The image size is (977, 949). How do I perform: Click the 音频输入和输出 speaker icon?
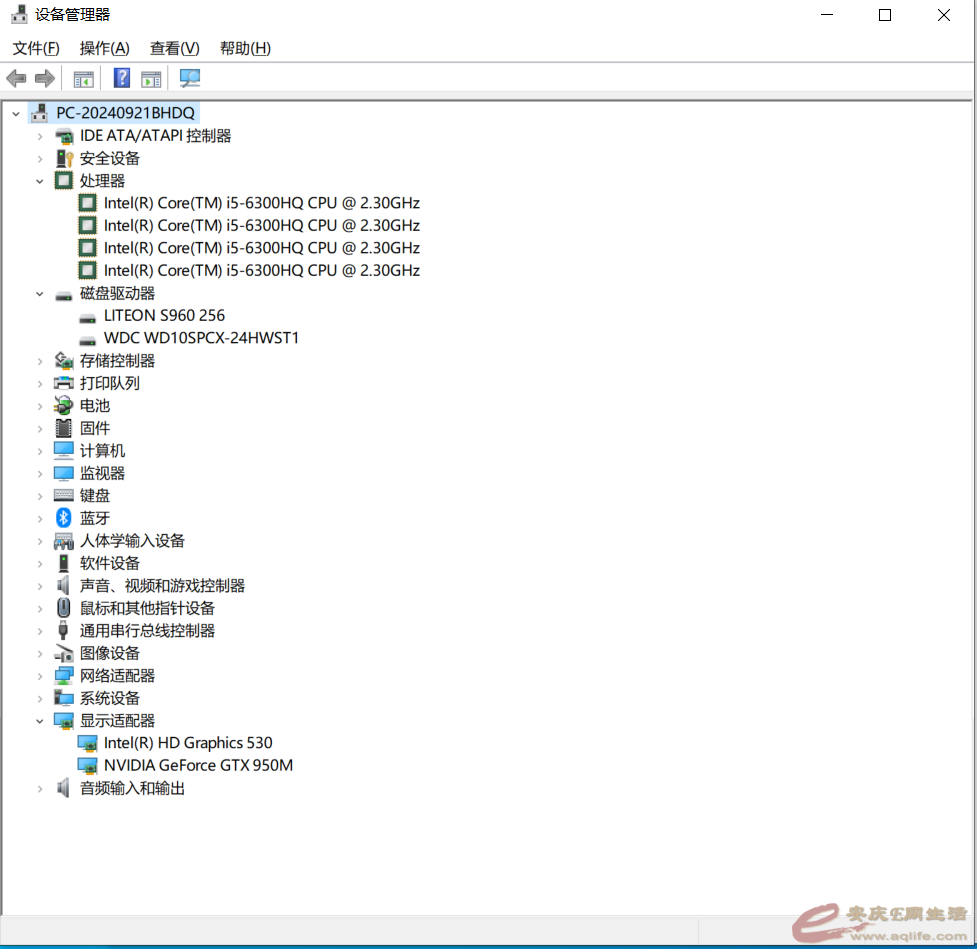pyautogui.click(x=64, y=788)
